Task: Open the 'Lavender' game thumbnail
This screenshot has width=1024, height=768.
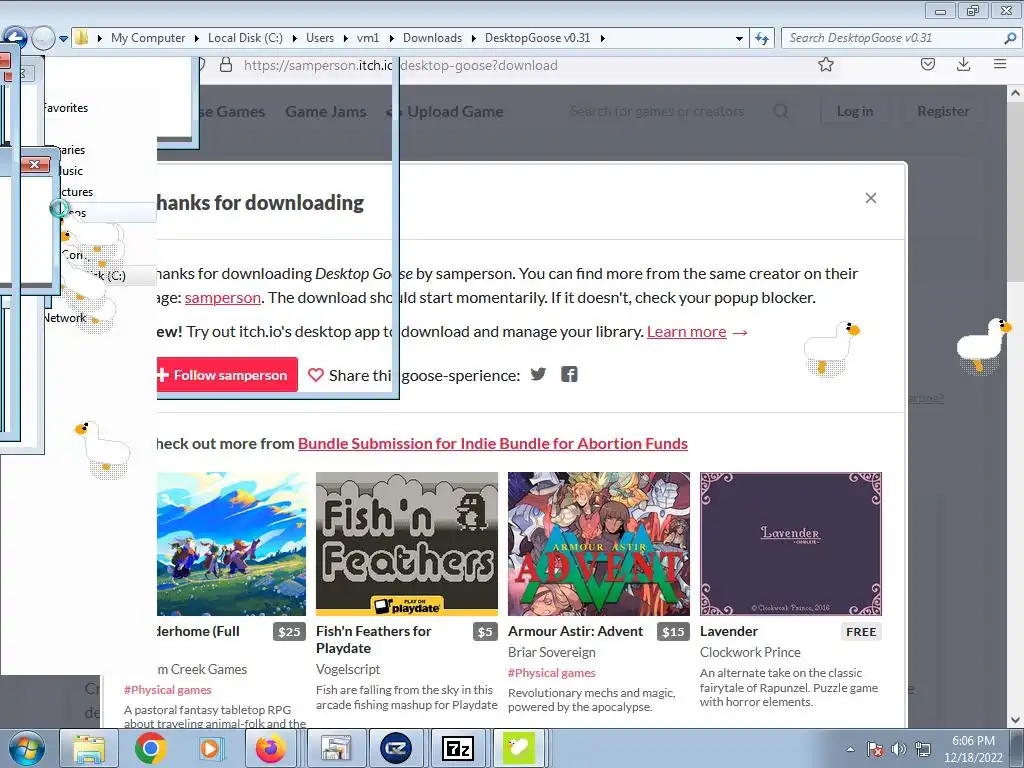Action: (791, 544)
